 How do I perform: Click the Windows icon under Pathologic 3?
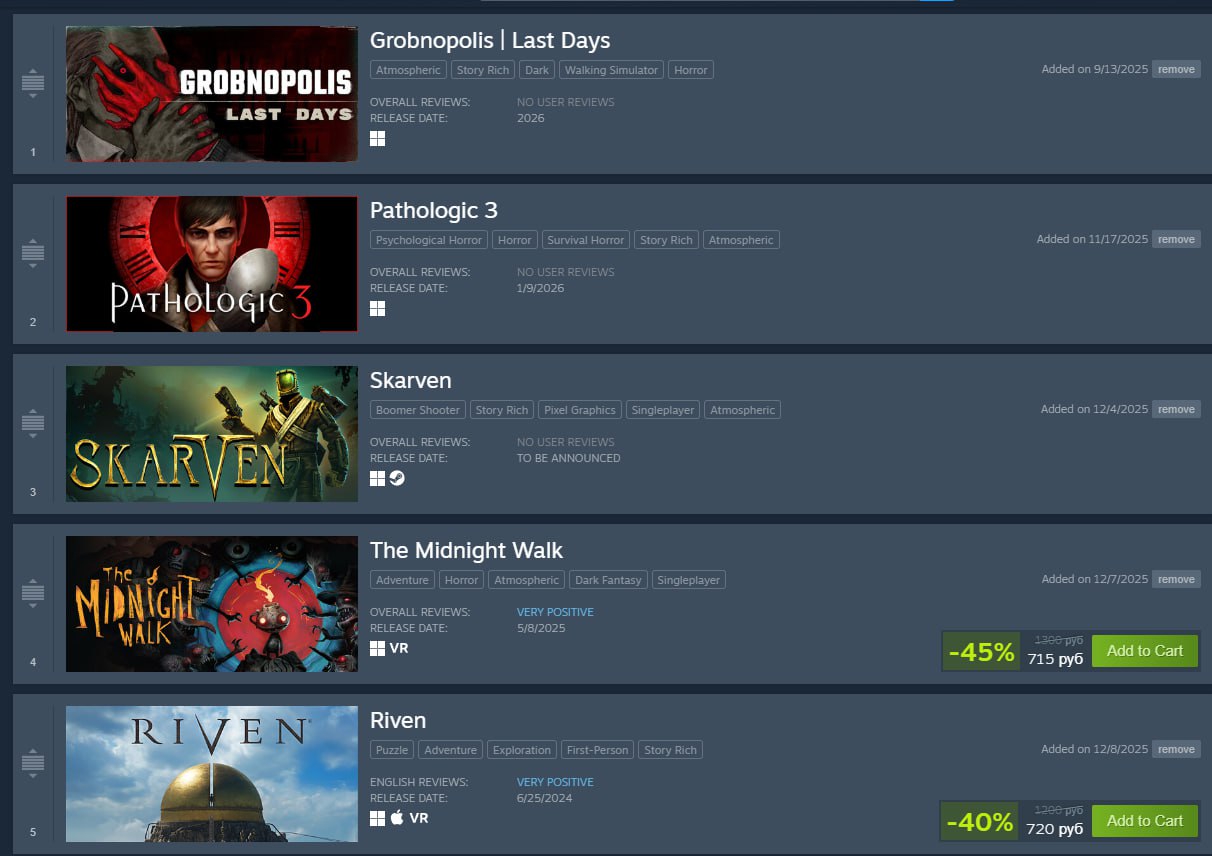coord(377,309)
